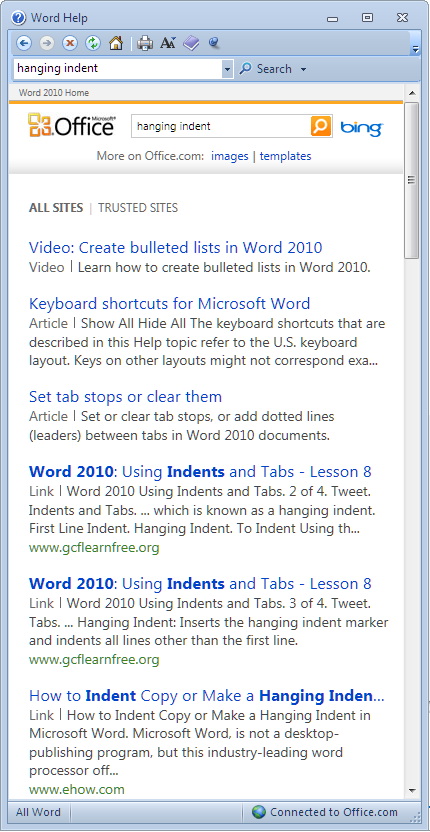430x832 pixels.
Task: Click All Word in the status bar
Action: [38, 812]
